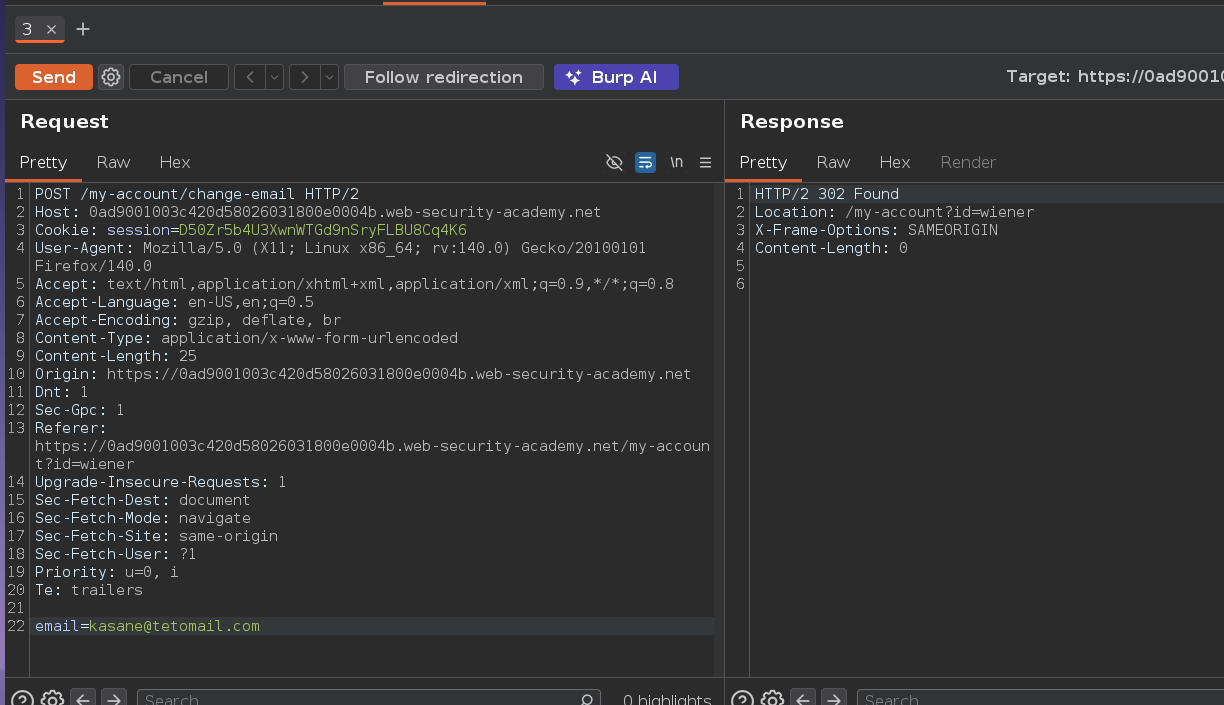Click the session cookie value
The image size is (1224, 705).
[322, 230]
